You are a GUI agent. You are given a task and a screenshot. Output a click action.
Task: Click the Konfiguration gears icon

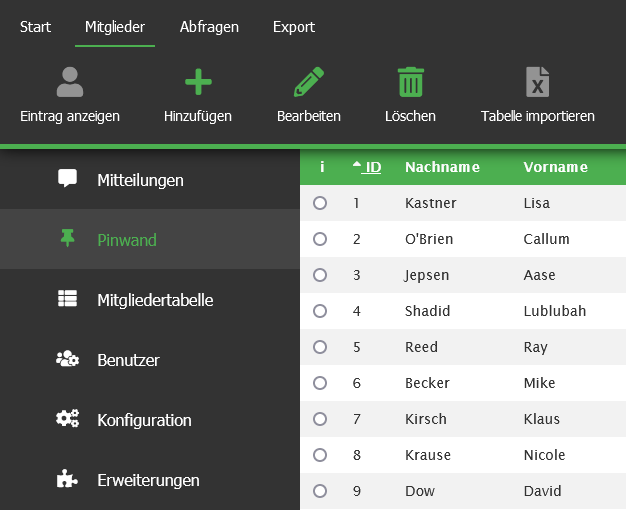point(67,419)
